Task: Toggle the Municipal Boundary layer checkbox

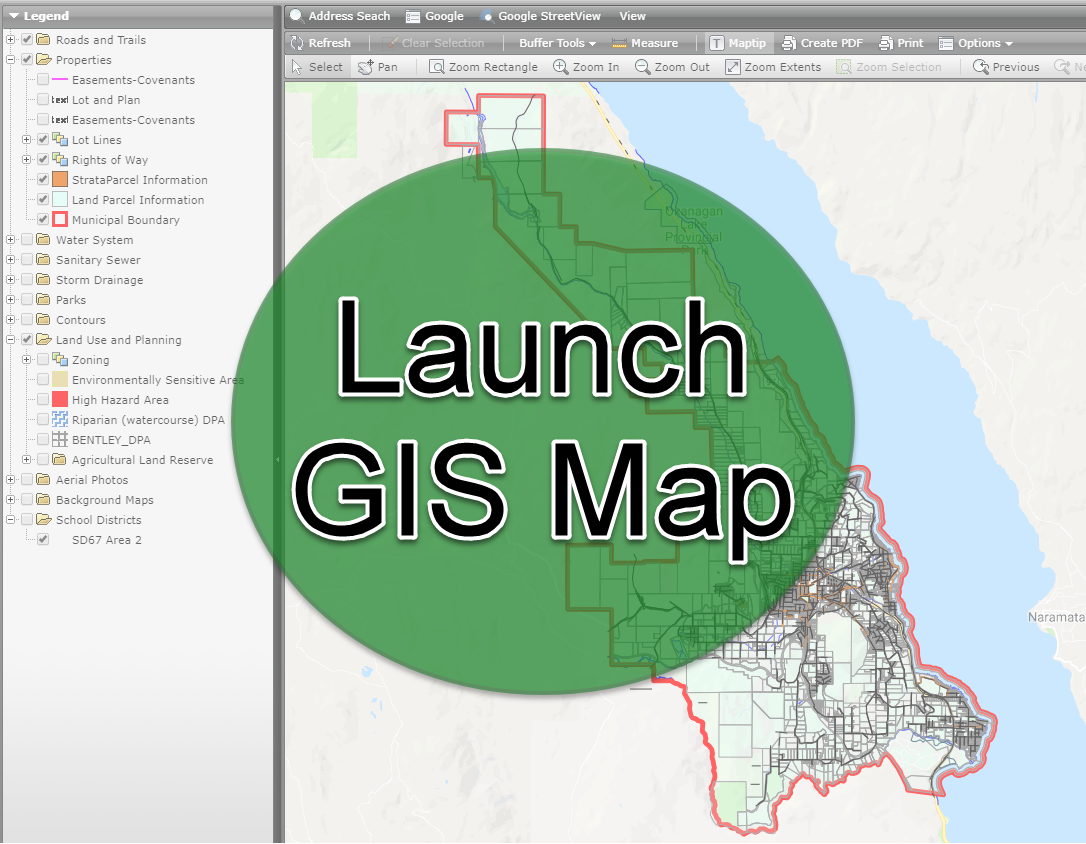Action: (x=43, y=220)
